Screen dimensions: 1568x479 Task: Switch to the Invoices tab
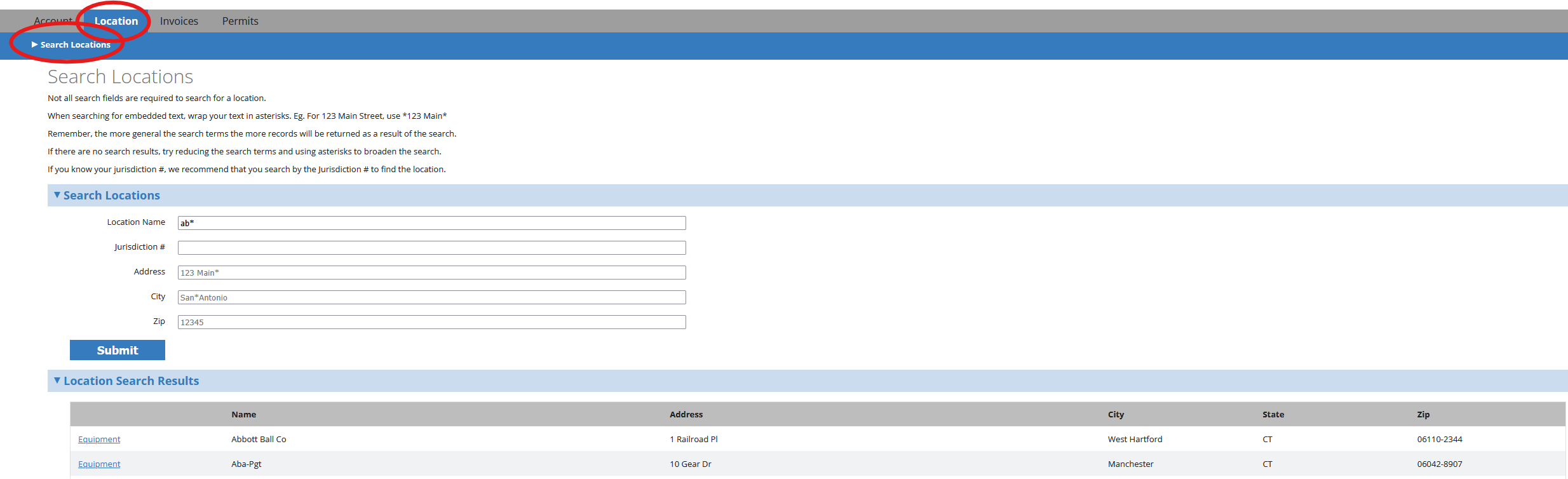pos(179,21)
